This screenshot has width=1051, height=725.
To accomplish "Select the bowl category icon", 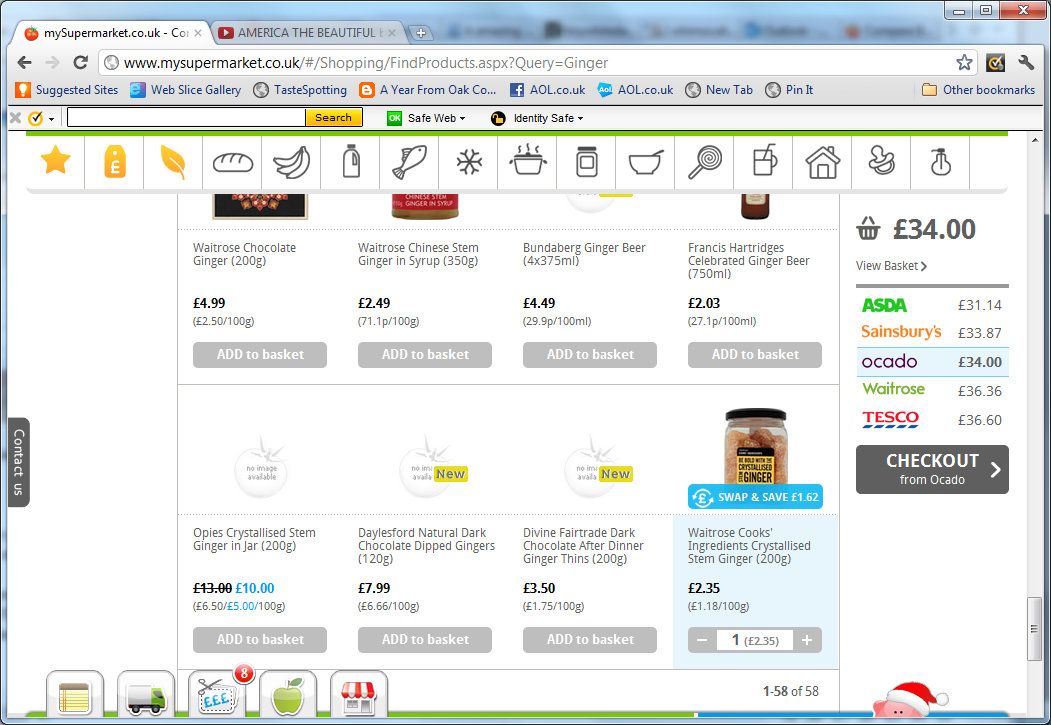I will [x=645, y=161].
